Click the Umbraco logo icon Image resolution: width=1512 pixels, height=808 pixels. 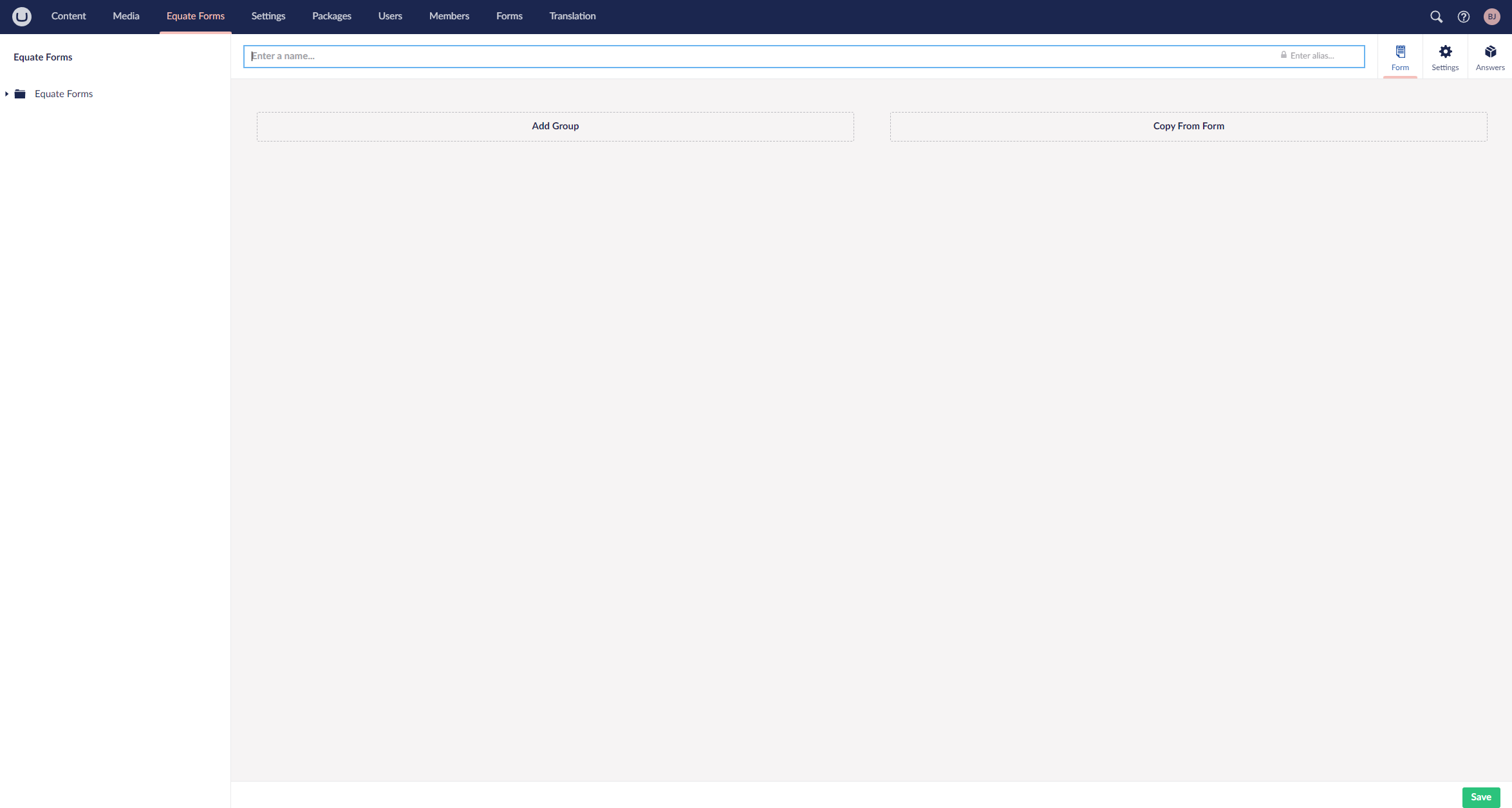pyautogui.click(x=22, y=17)
